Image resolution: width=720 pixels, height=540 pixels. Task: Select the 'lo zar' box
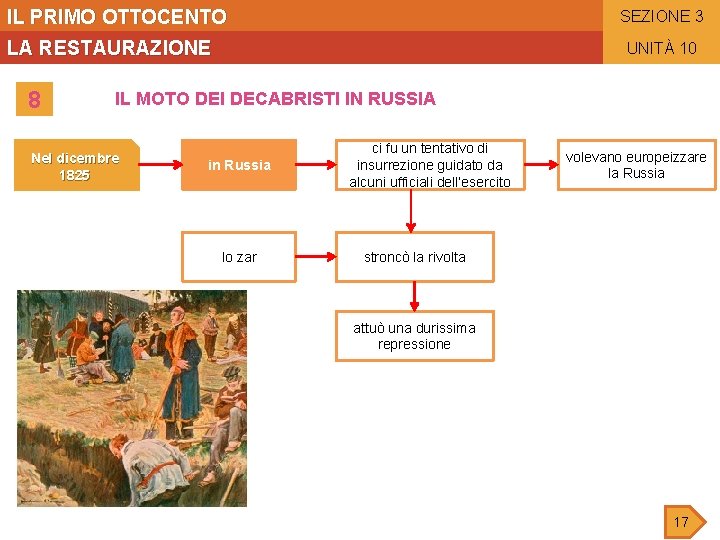[239, 257]
